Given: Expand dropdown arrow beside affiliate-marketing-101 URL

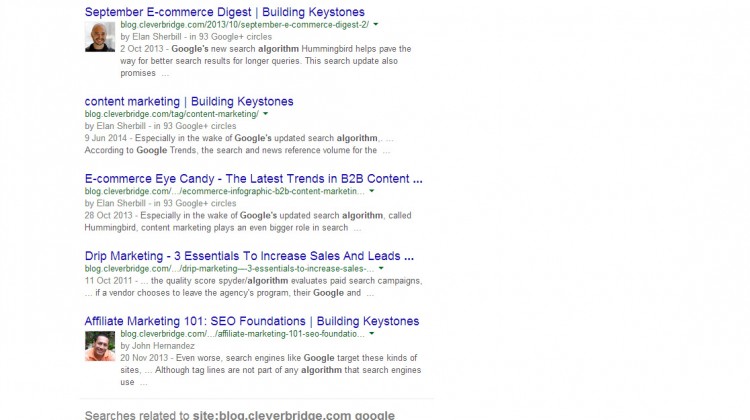Looking at the screenshot, I should coord(372,333).
